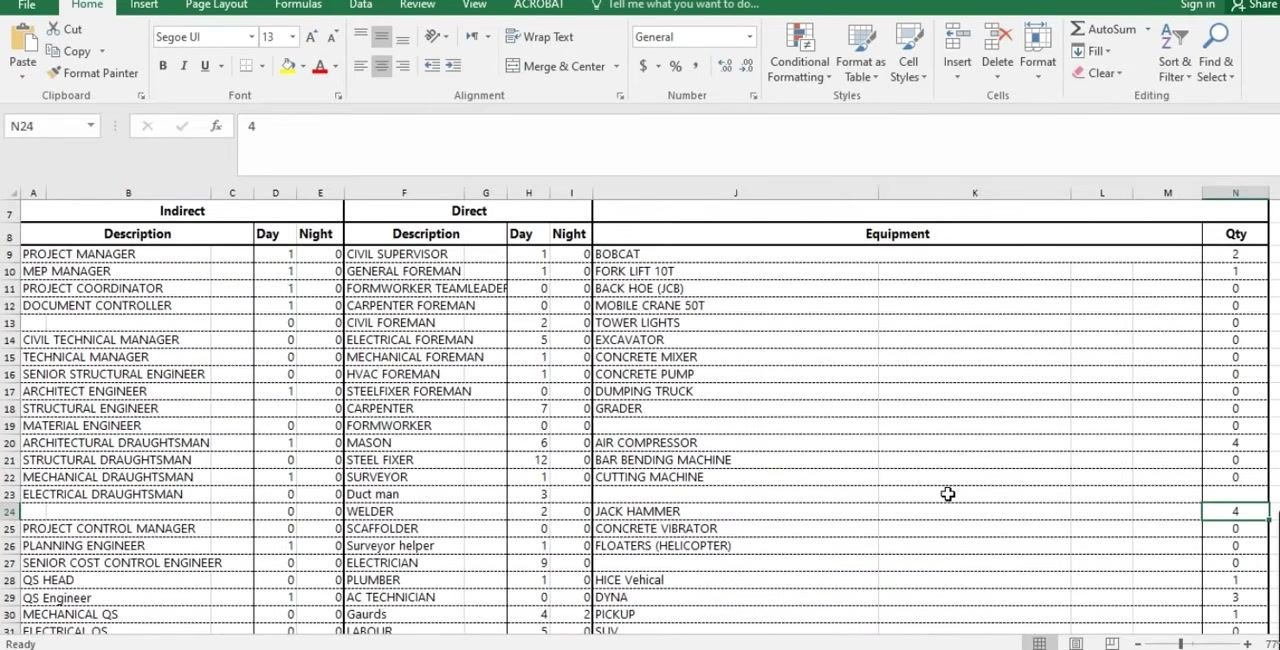Toggle italic formatting
The height and width of the screenshot is (650, 1280).
183,66
